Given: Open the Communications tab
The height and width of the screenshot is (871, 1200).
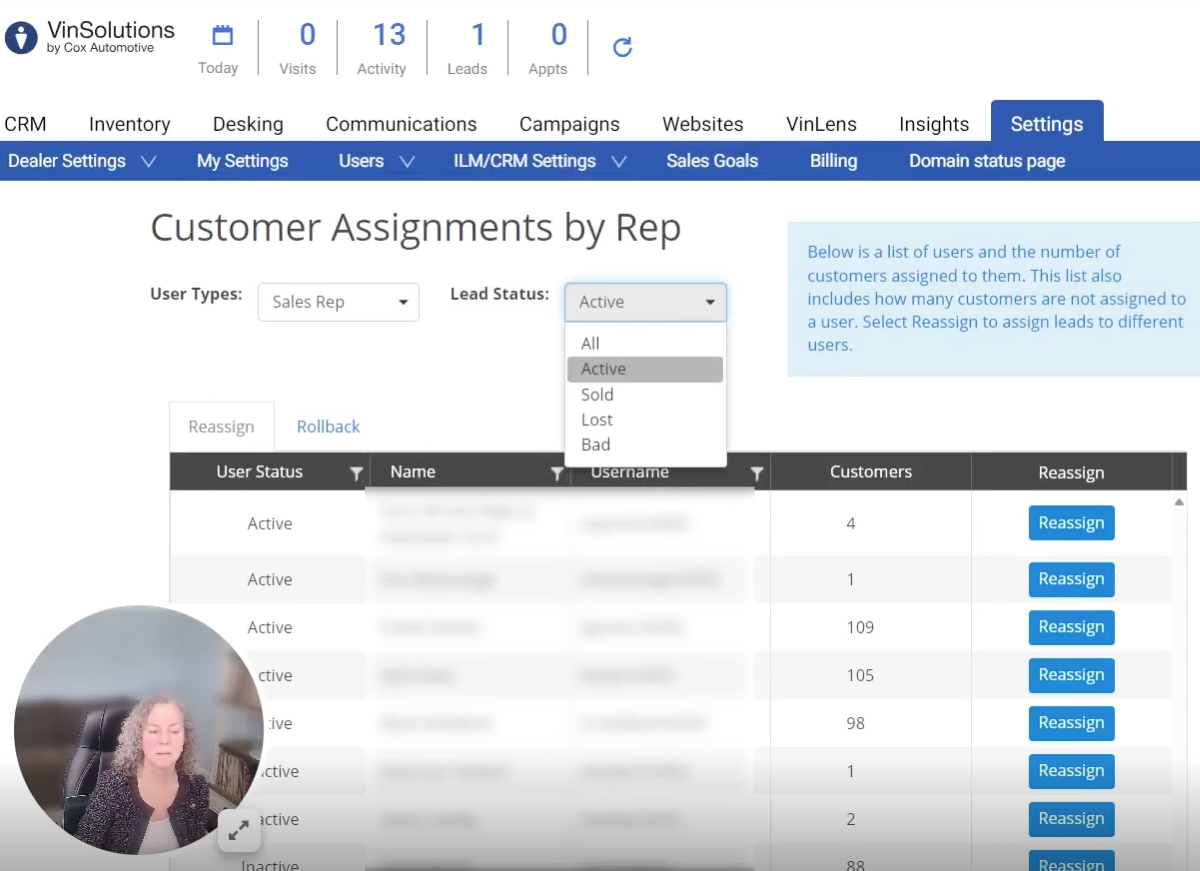Looking at the screenshot, I should point(401,124).
